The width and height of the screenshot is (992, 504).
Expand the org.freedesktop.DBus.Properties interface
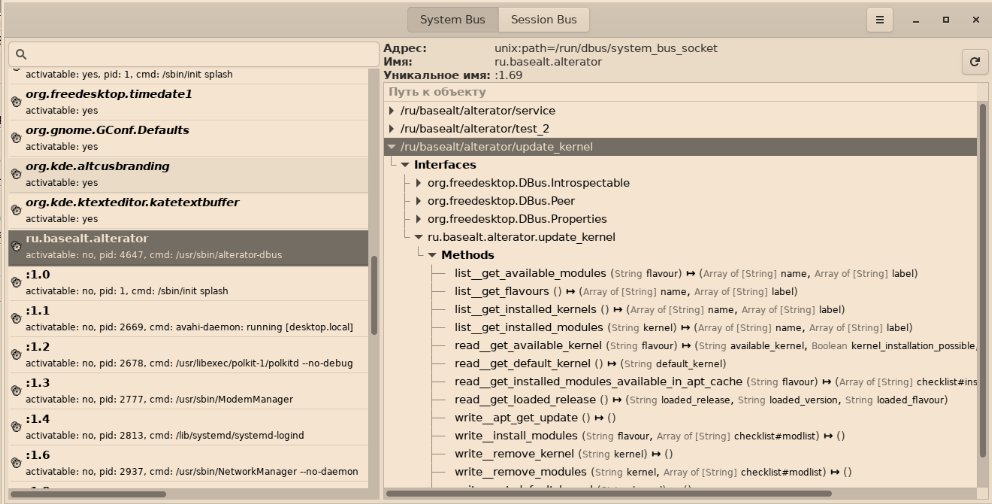(419, 219)
